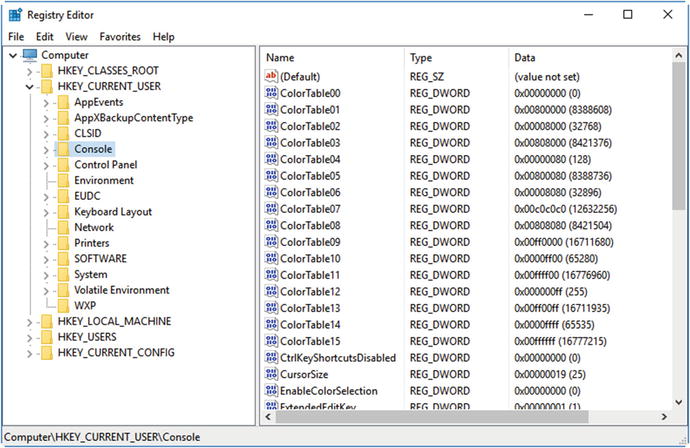
Task: Collapse the HKEY_CURRENT_USER key
Action: tap(29, 87)
